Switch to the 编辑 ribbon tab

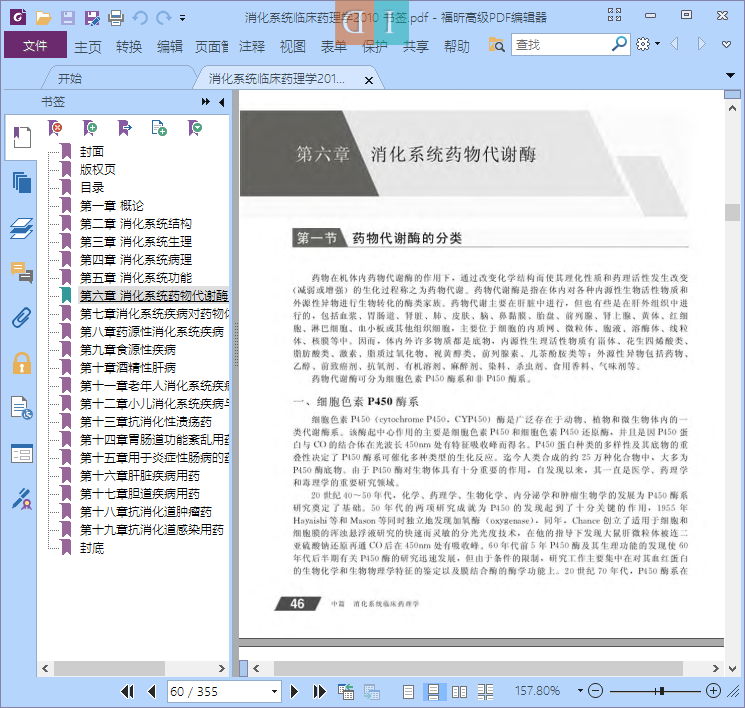coord(170,47)
